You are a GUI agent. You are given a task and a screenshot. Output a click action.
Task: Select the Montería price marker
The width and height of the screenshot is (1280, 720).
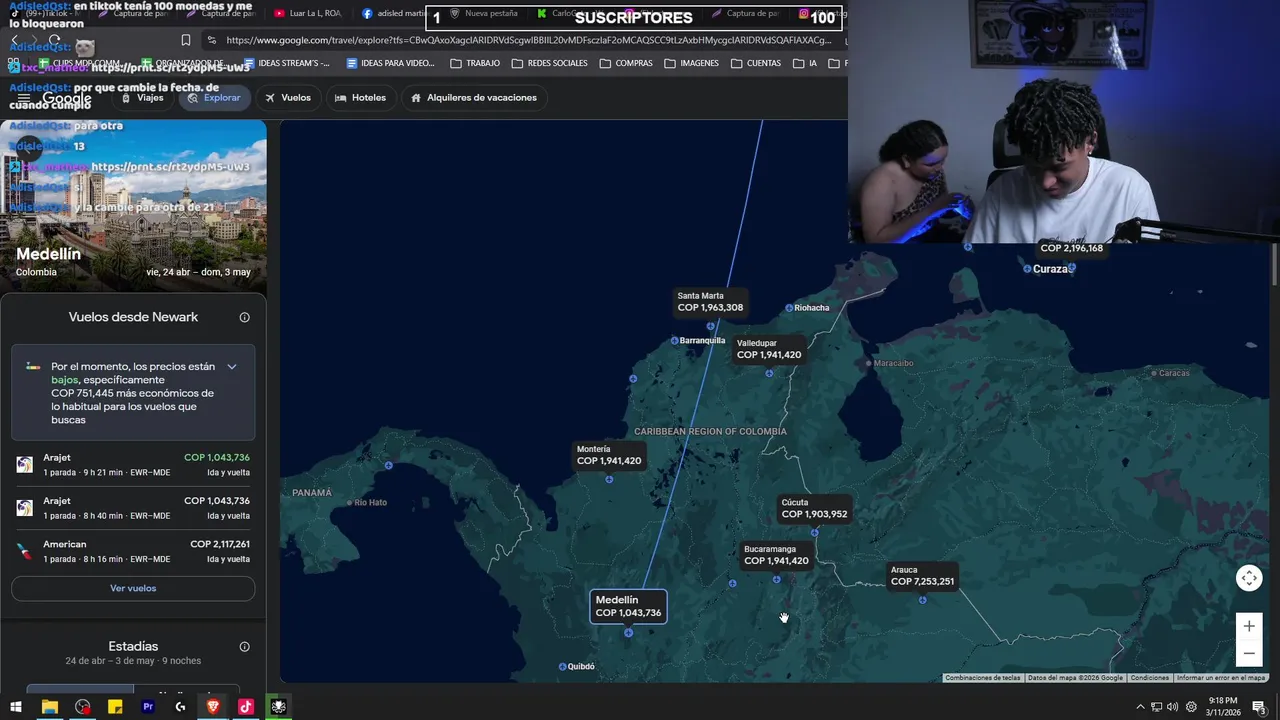point(609,455)
